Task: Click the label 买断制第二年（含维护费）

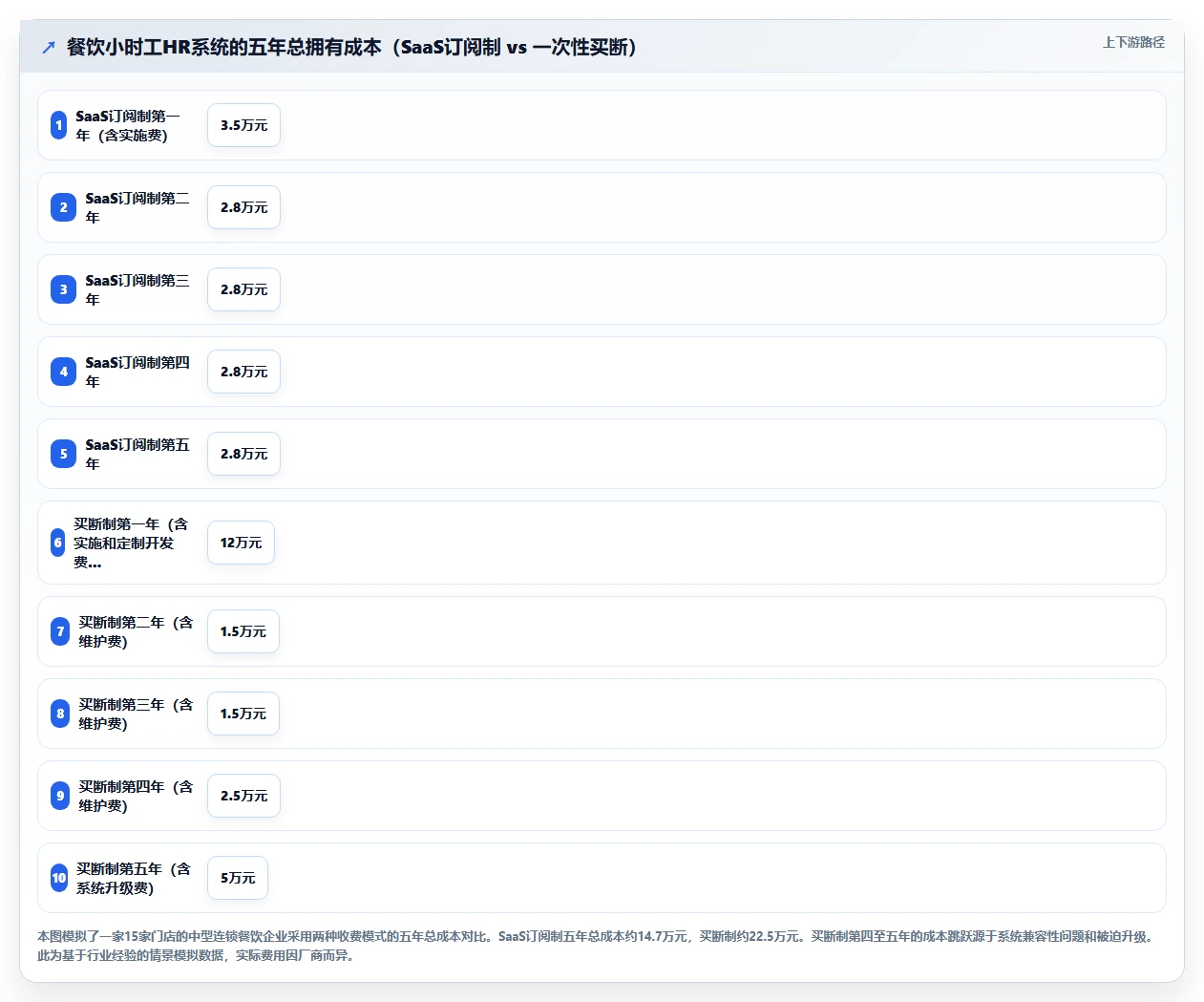Action: pos(137,631)
